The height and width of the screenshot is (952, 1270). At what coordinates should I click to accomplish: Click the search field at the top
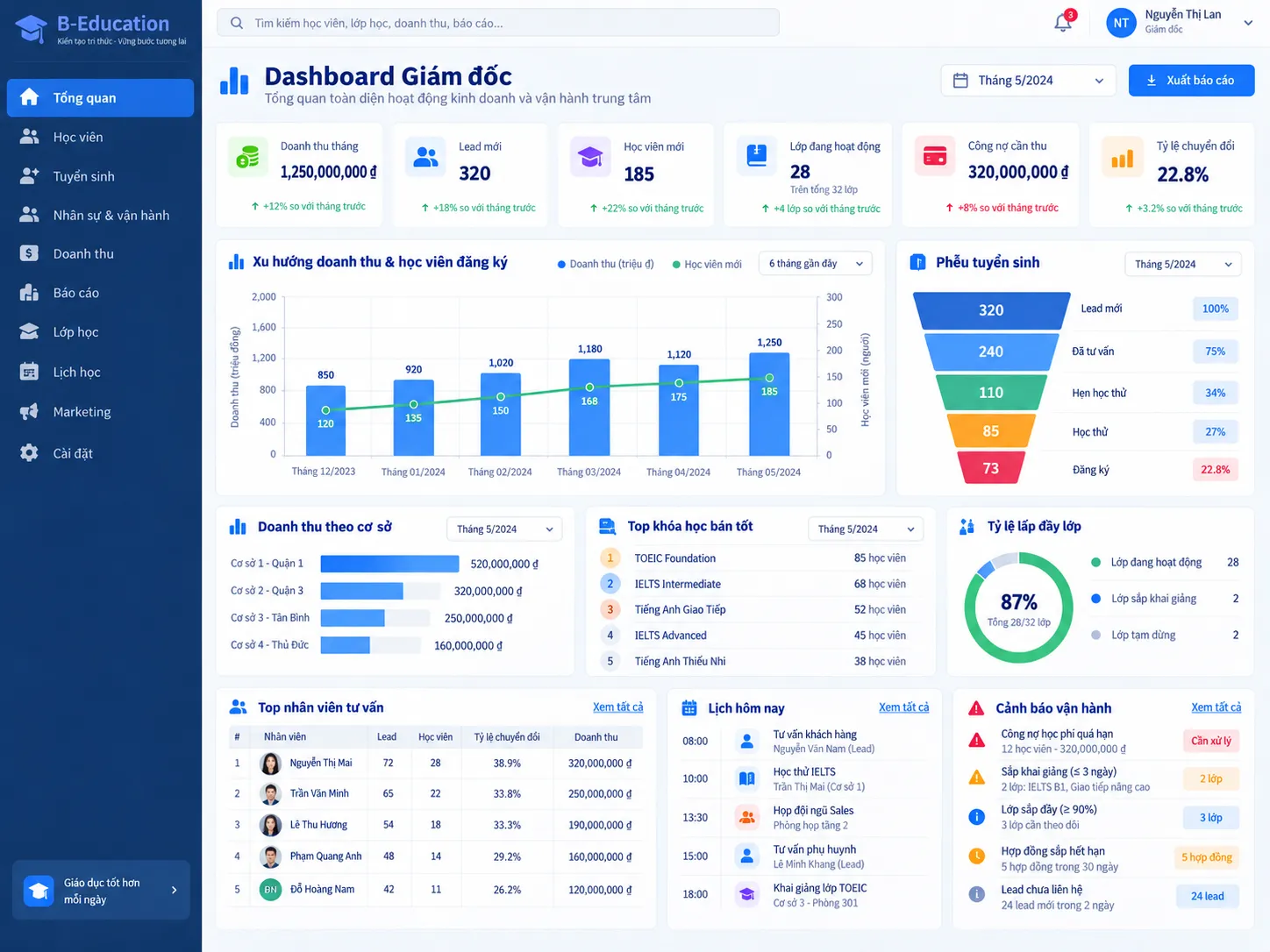498,23
